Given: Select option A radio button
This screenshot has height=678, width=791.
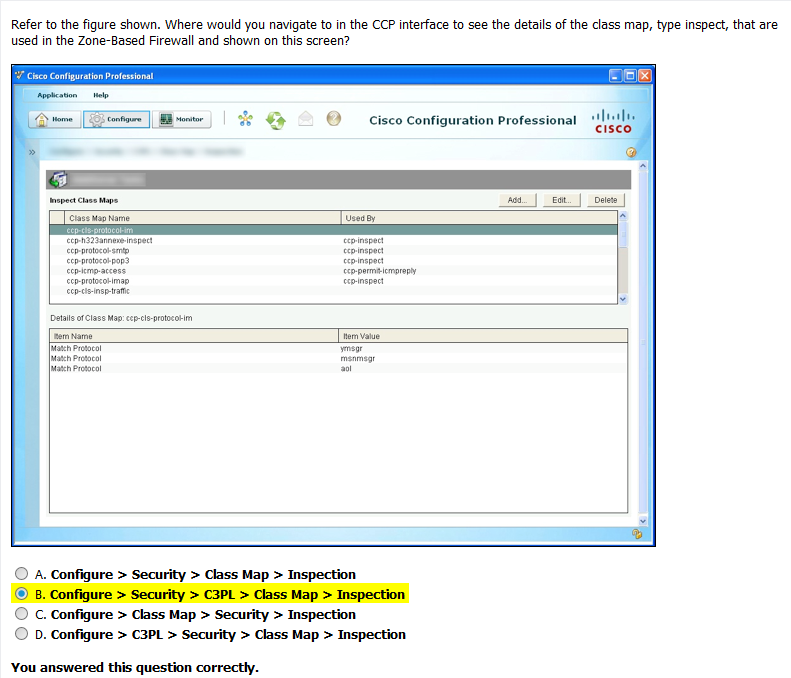Looking at the screenshot, I should click(x=21, y=574).
